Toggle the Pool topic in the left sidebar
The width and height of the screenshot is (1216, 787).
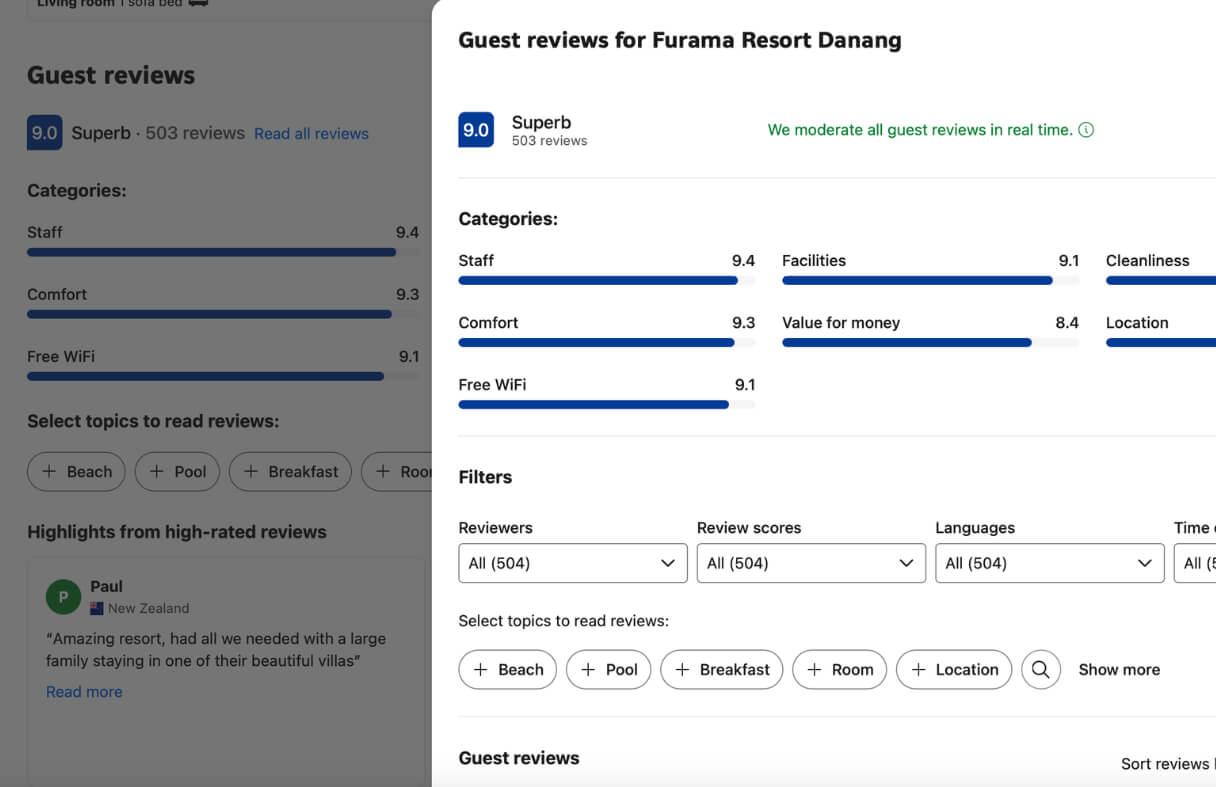coord(177,471)
